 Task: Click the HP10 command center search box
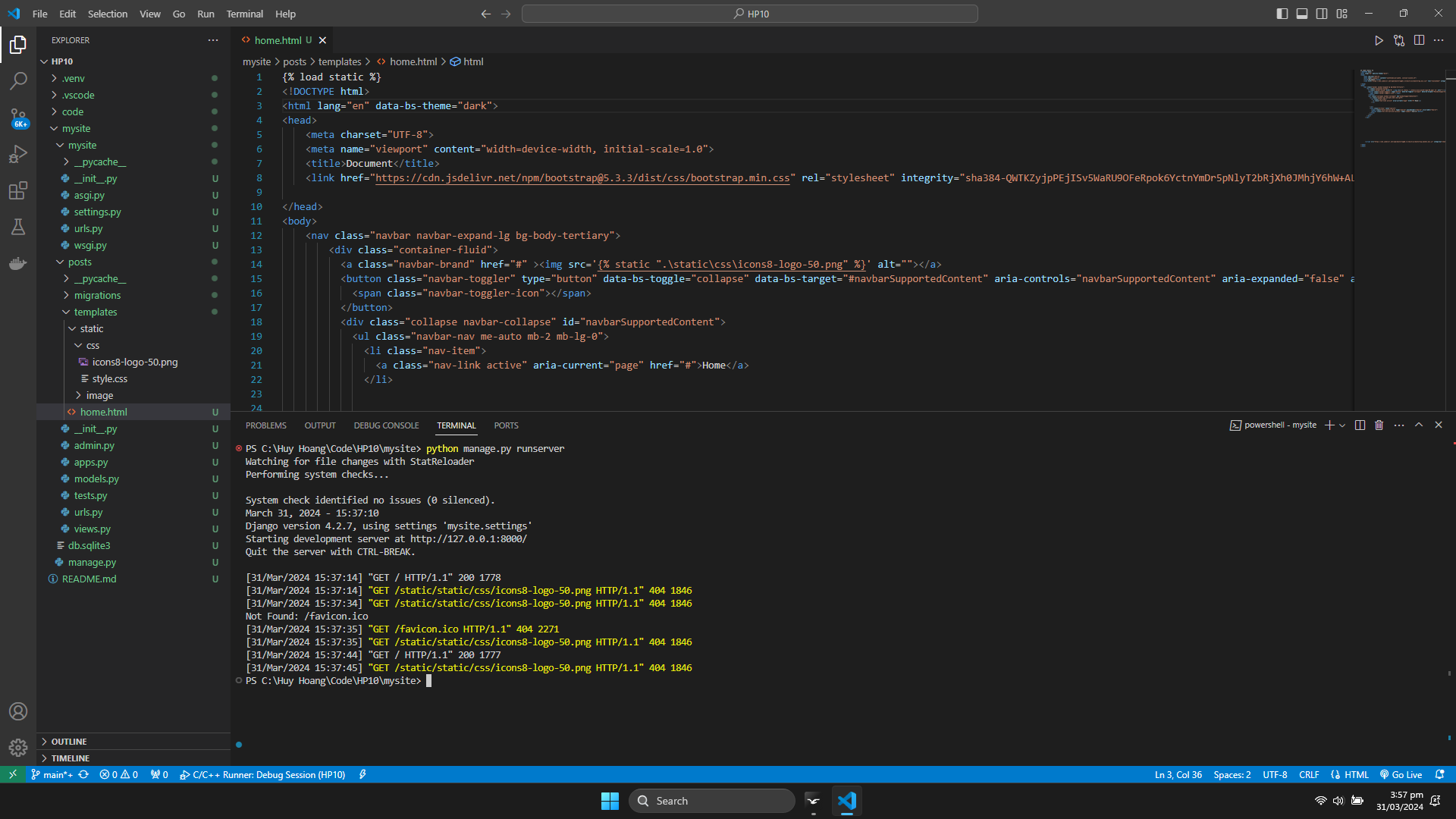pos(750,14)
